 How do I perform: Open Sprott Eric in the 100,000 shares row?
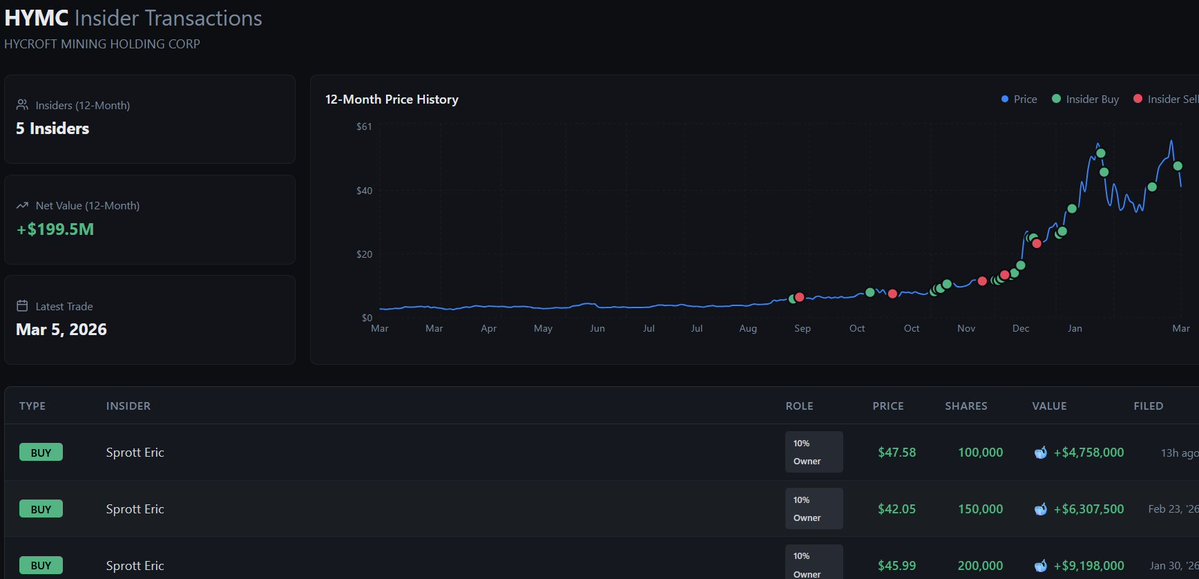(135, 453)
